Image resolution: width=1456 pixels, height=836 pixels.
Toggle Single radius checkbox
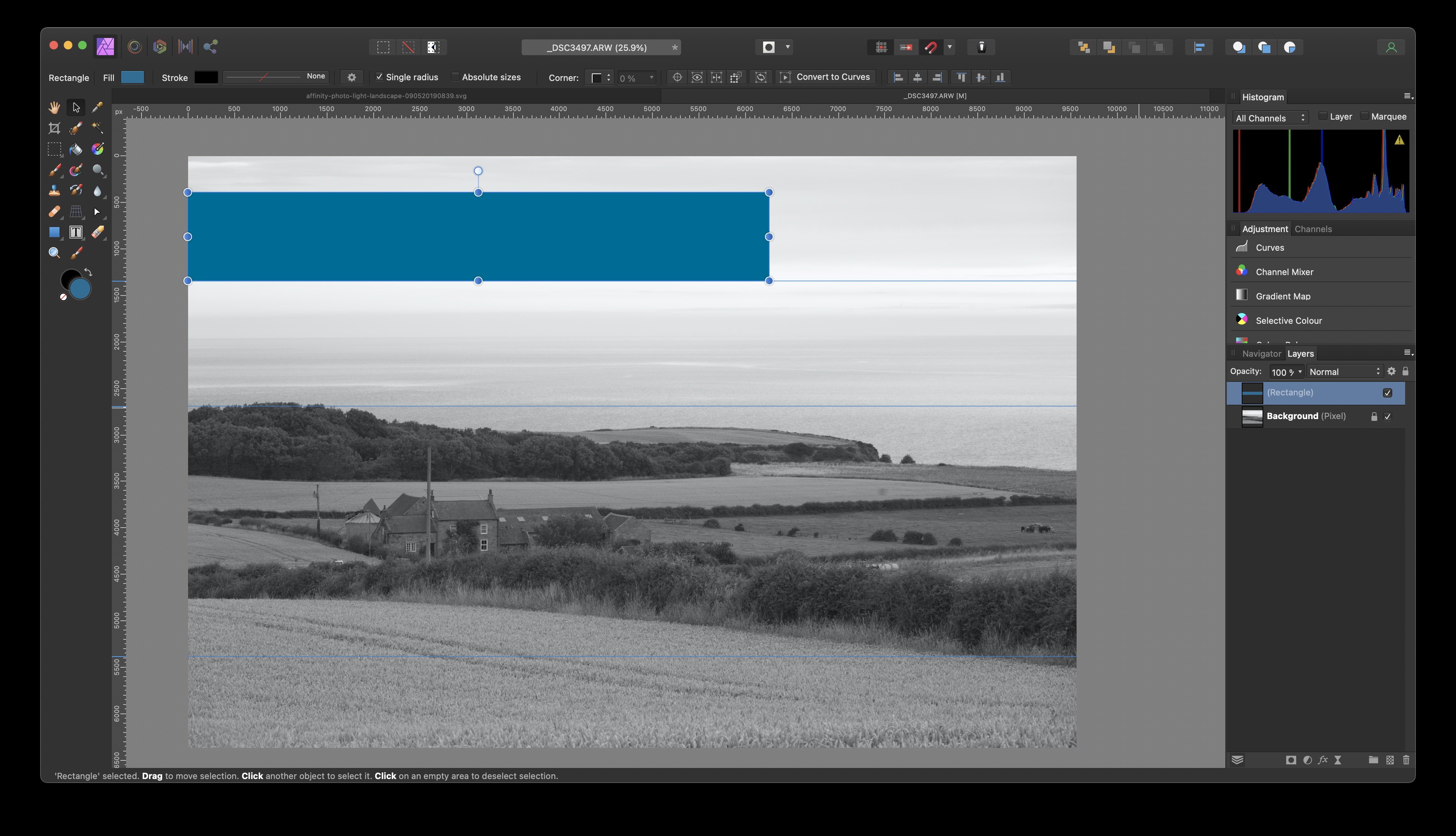tap(379, 77)
